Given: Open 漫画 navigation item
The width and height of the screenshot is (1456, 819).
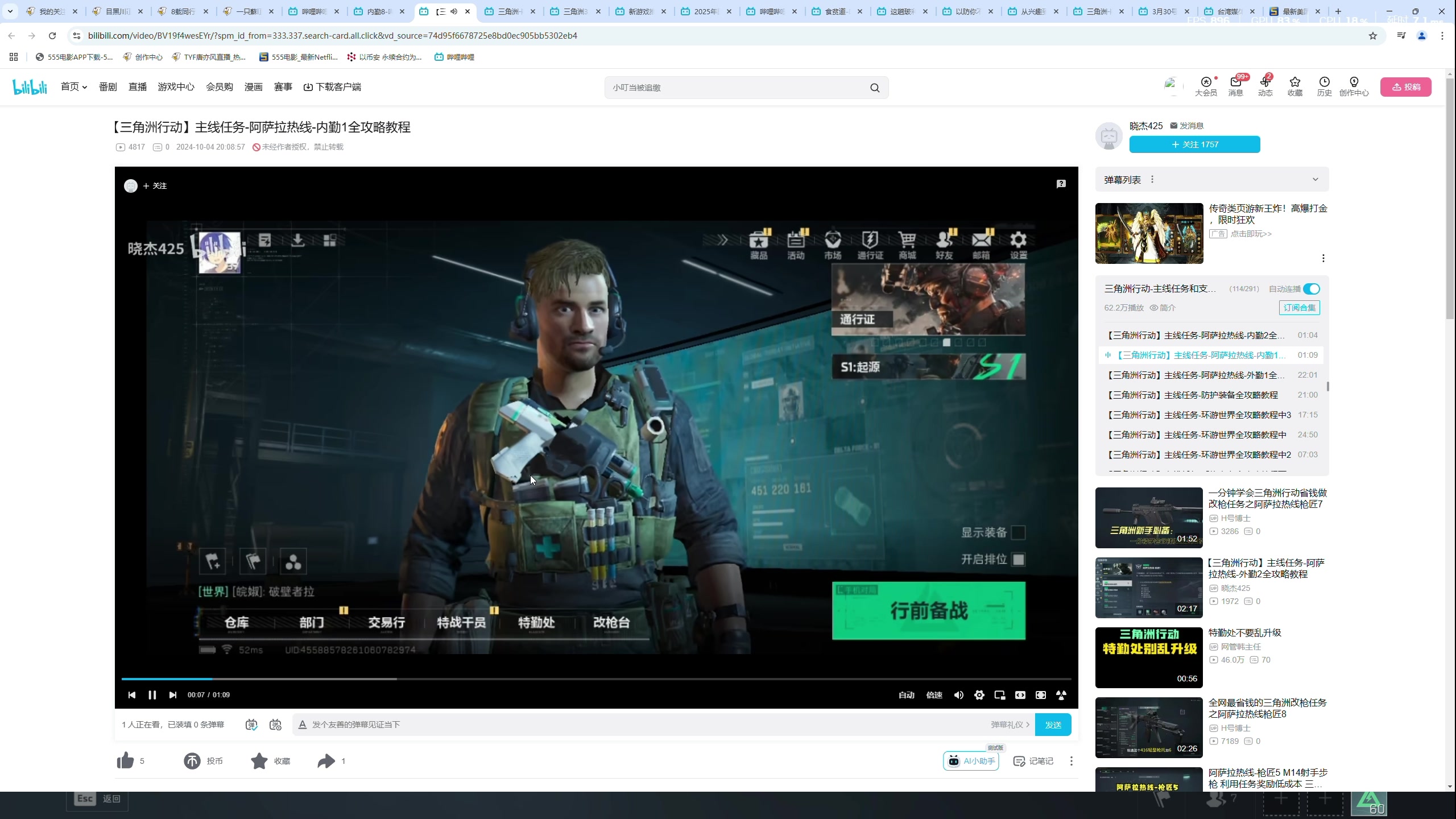Looking at the screenshot, I should [254, 87].
